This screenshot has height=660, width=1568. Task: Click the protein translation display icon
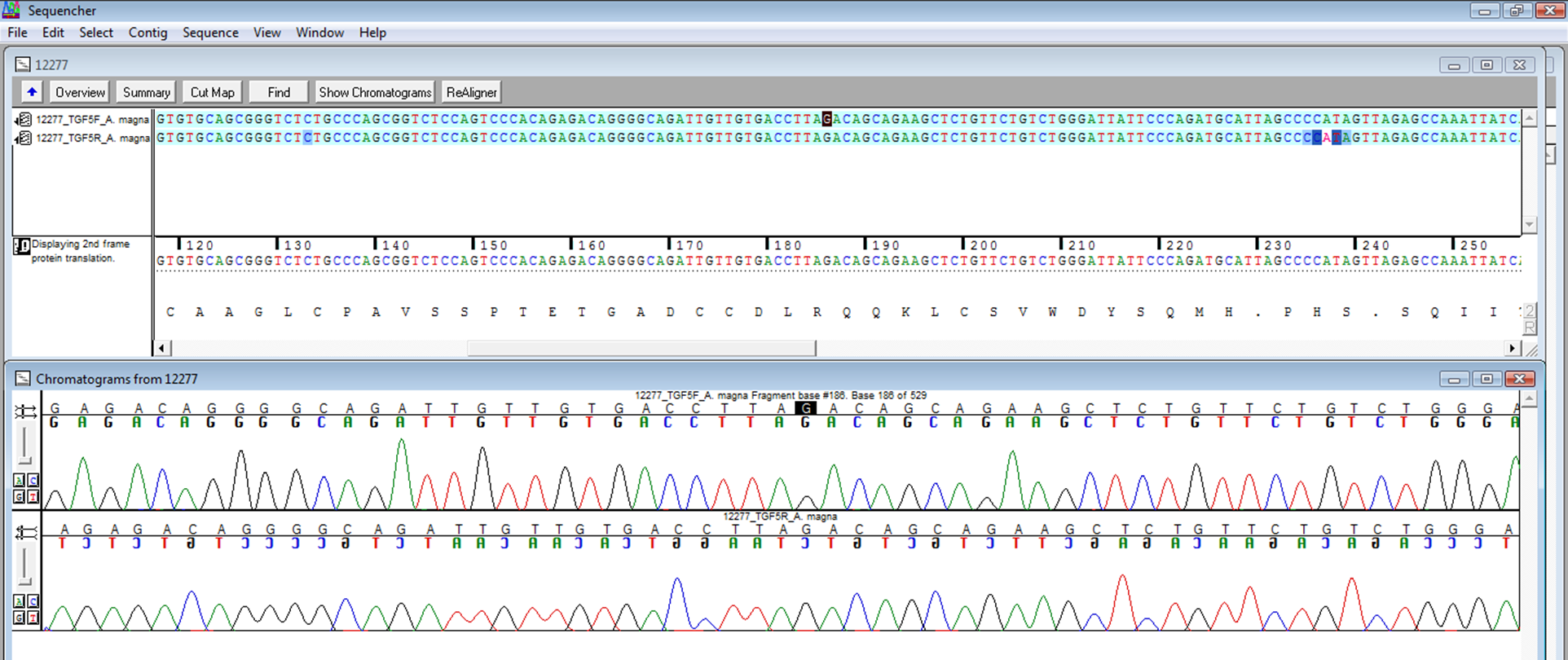pos(22,246)
